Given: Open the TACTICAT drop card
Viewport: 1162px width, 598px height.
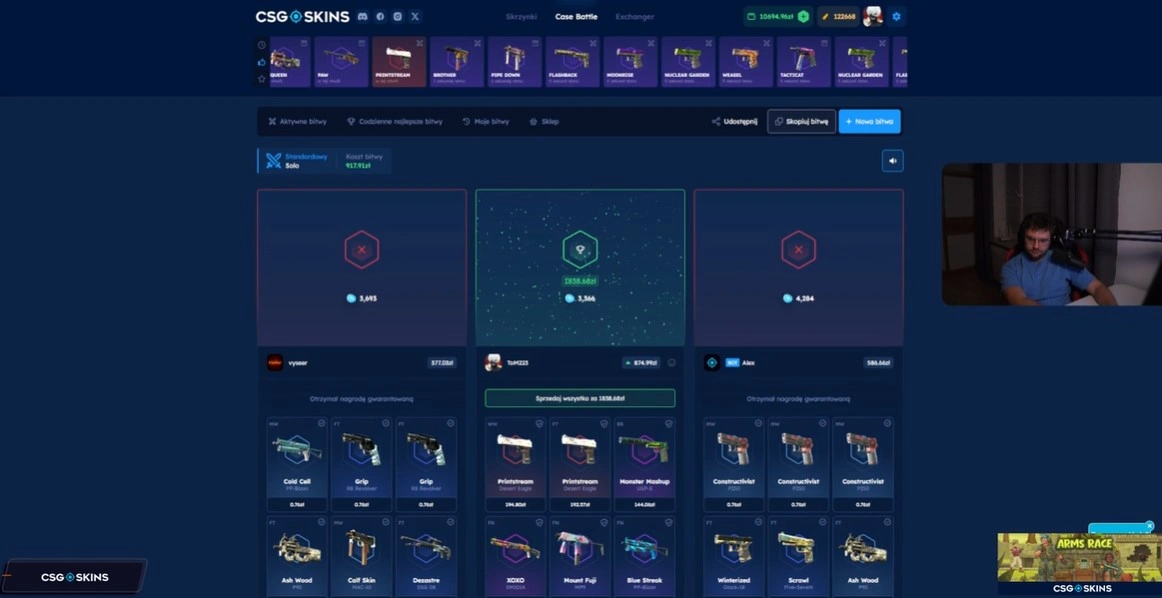Looking at the screenshot, I should coord(803,62).
